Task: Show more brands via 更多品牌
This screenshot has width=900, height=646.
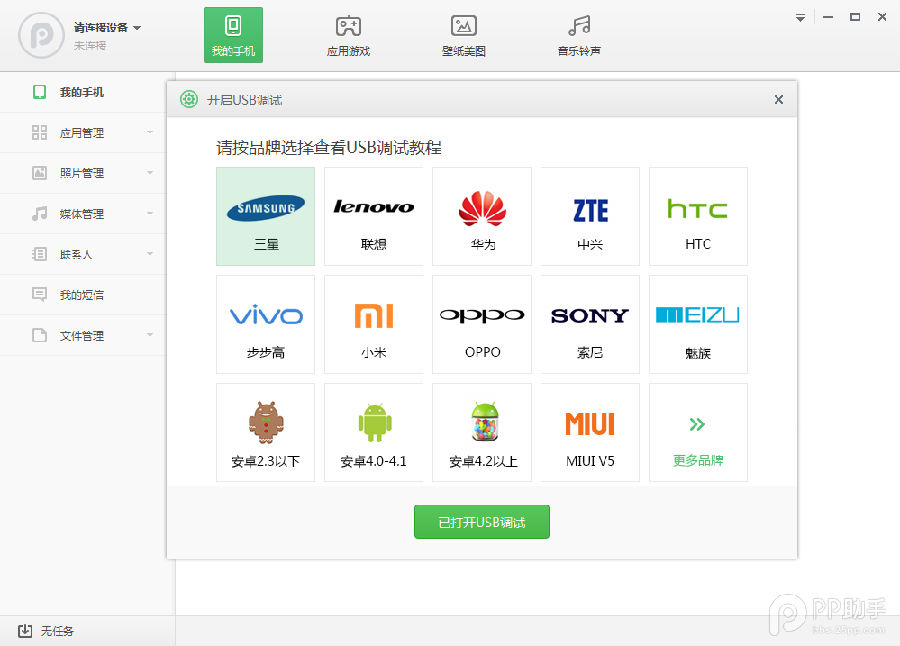Action: coord(698,432)
